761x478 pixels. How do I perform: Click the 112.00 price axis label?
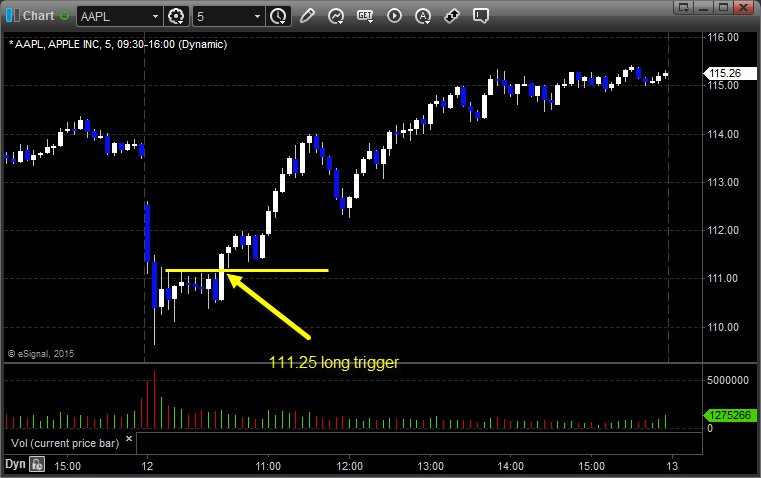click(723, 230)
